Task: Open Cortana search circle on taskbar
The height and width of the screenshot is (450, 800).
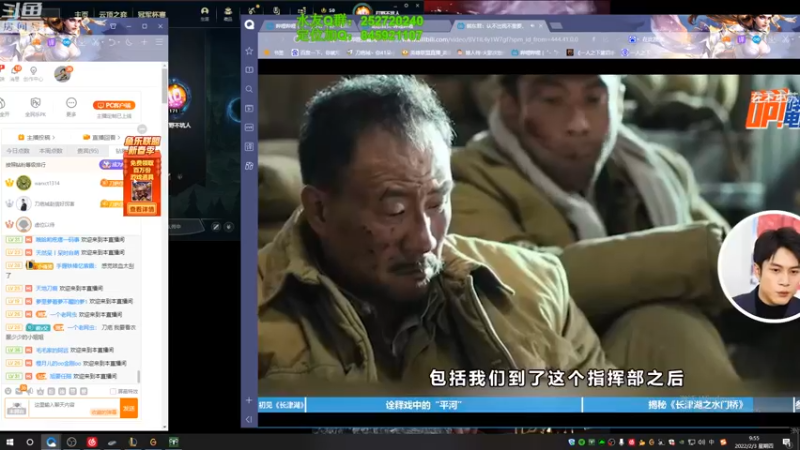Action: pyautogui.click(x=30, y=442)
